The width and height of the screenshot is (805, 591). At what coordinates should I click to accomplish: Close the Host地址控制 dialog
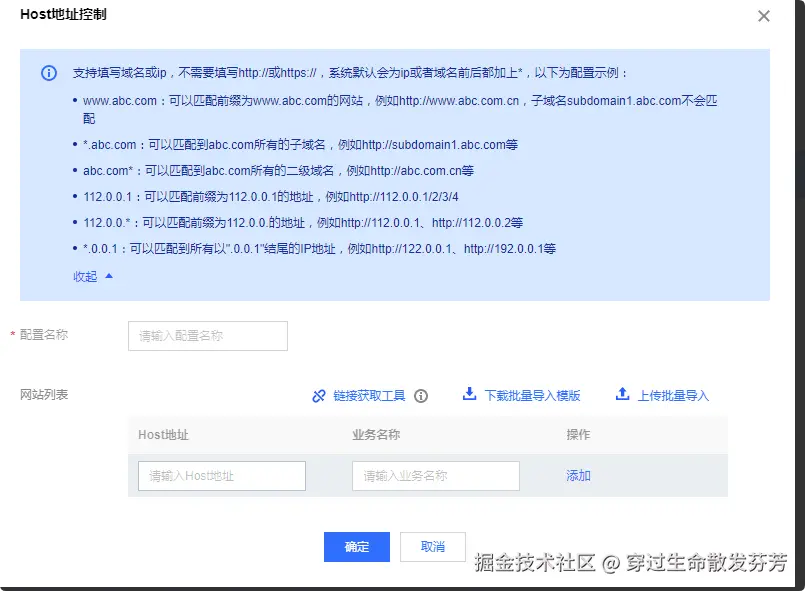tap(764, 16)
